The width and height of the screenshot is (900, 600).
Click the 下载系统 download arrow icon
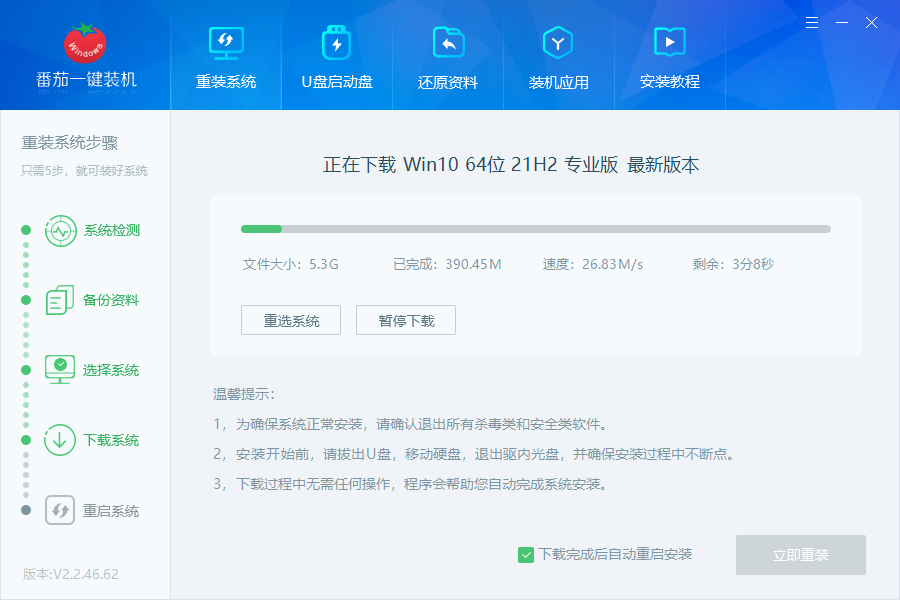click(x=60, y=440)
